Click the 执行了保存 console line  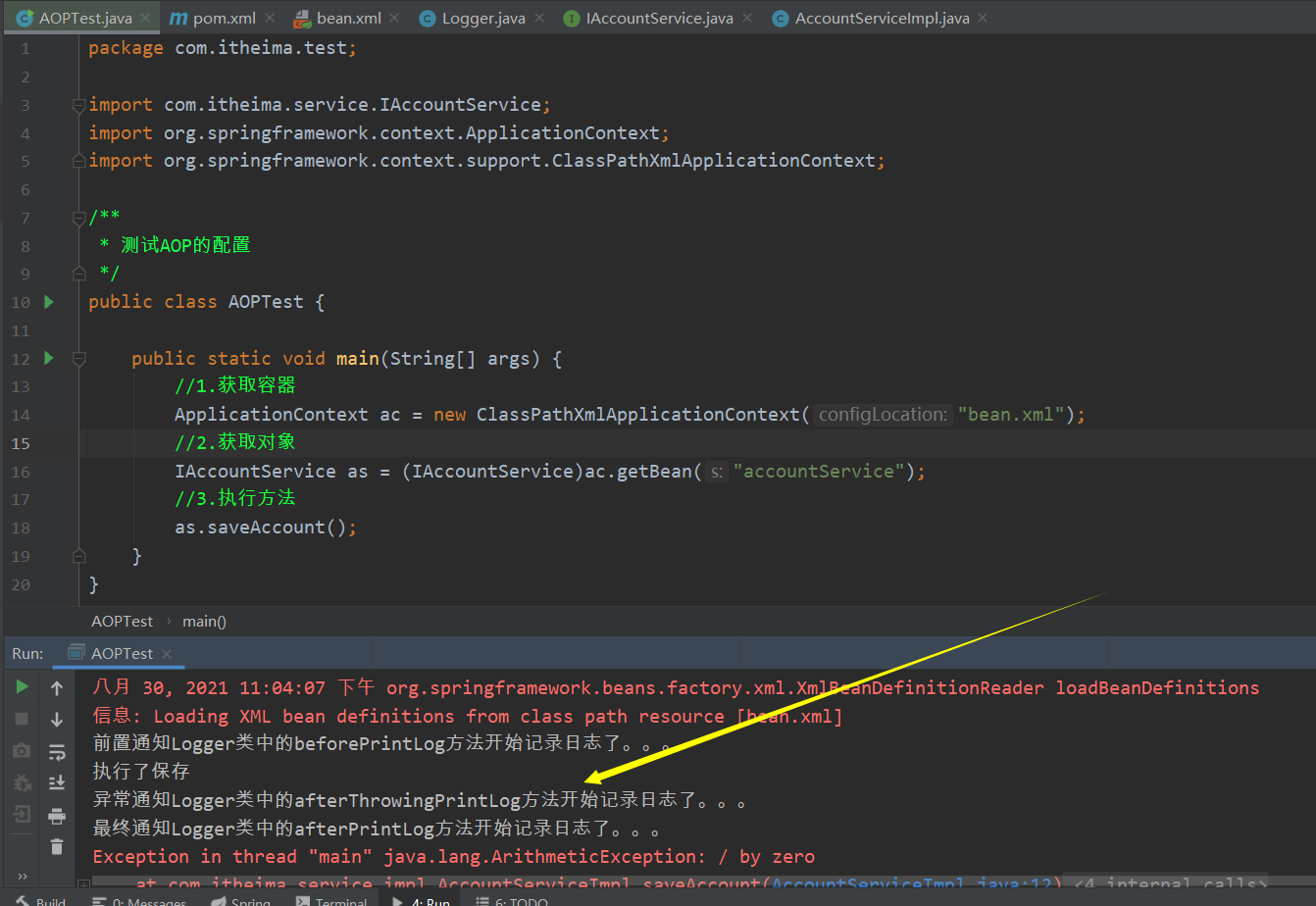141,772
